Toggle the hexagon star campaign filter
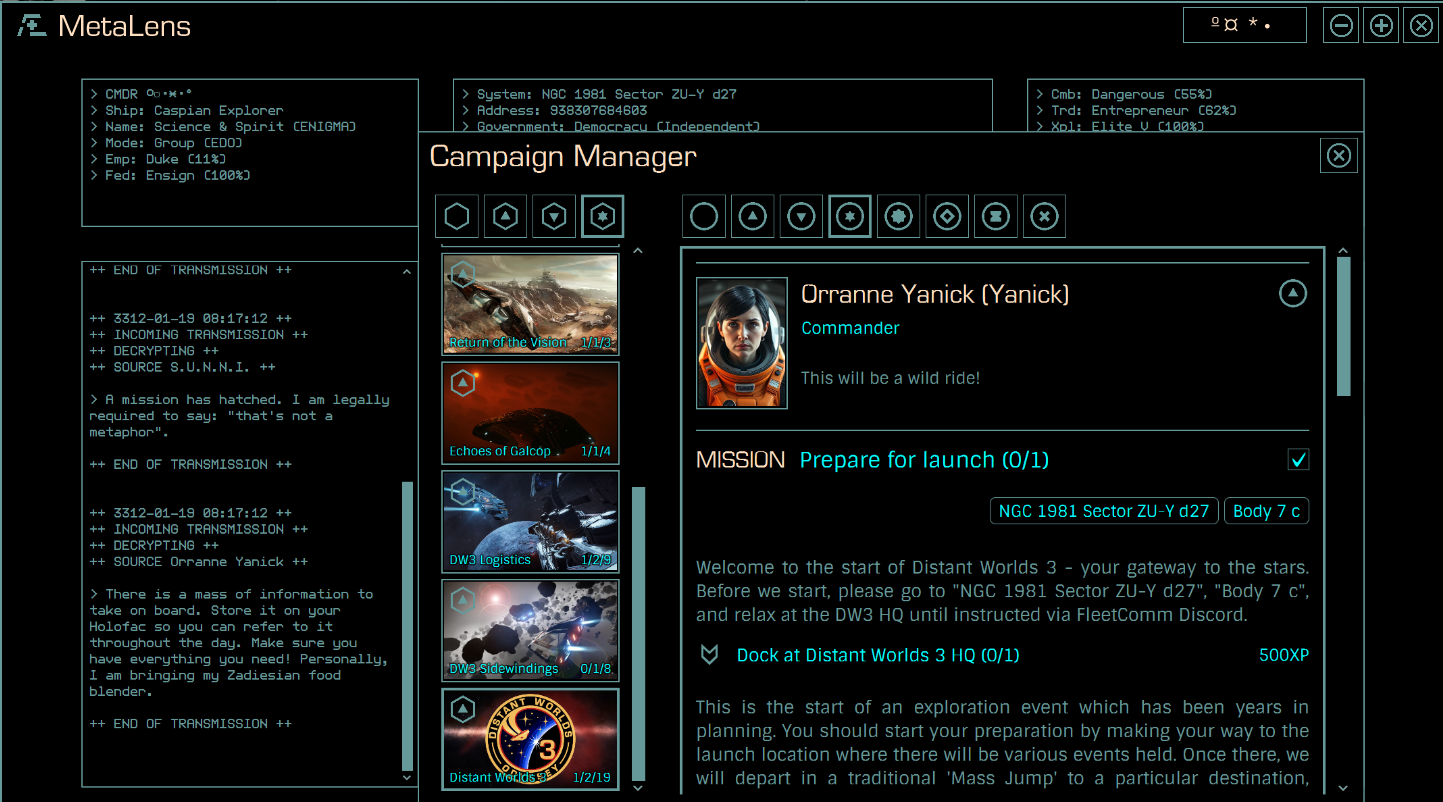This screenshot has width=1443, height=802. pyautogui.click(x=603, y=216)
